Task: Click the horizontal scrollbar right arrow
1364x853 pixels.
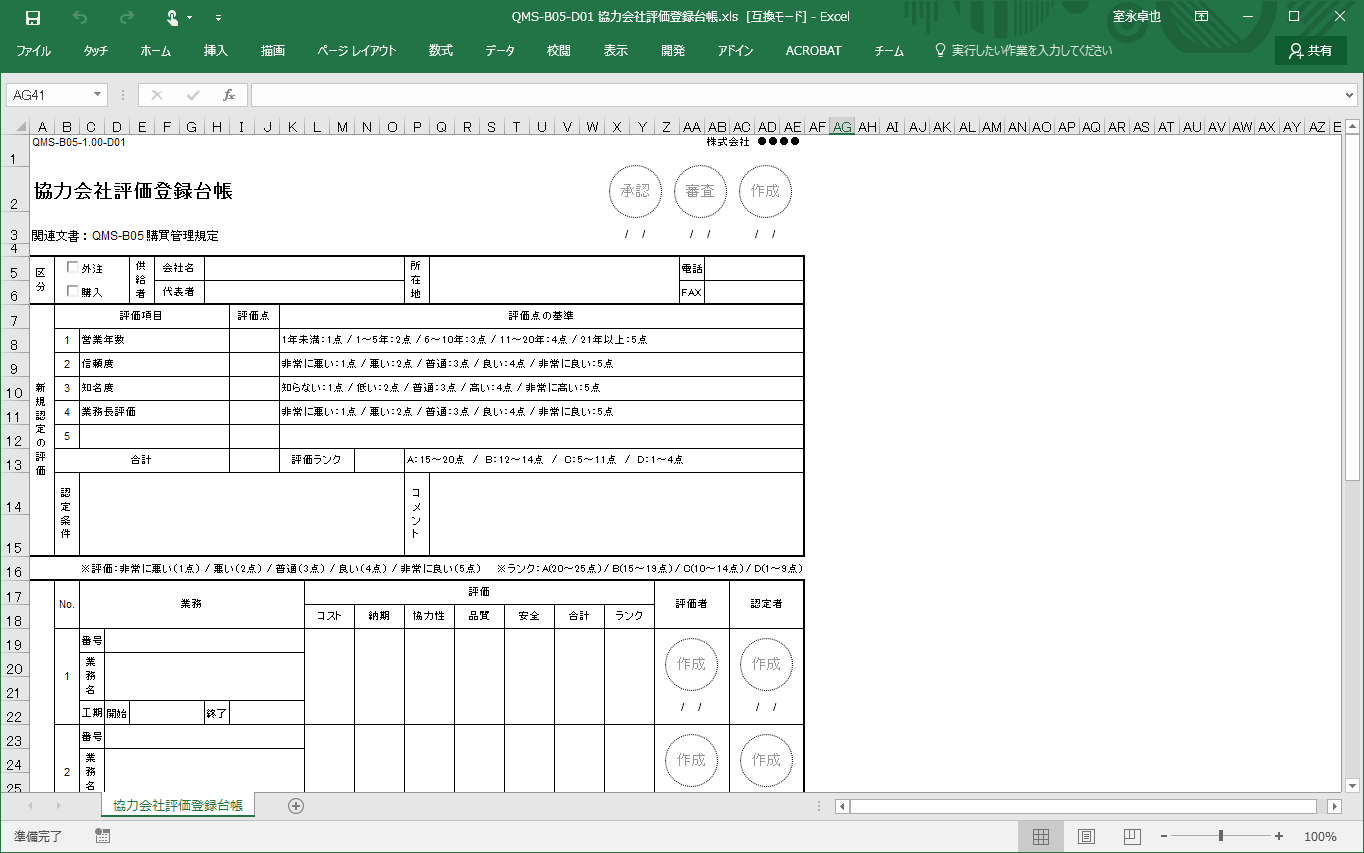Action: (1334, 806)
